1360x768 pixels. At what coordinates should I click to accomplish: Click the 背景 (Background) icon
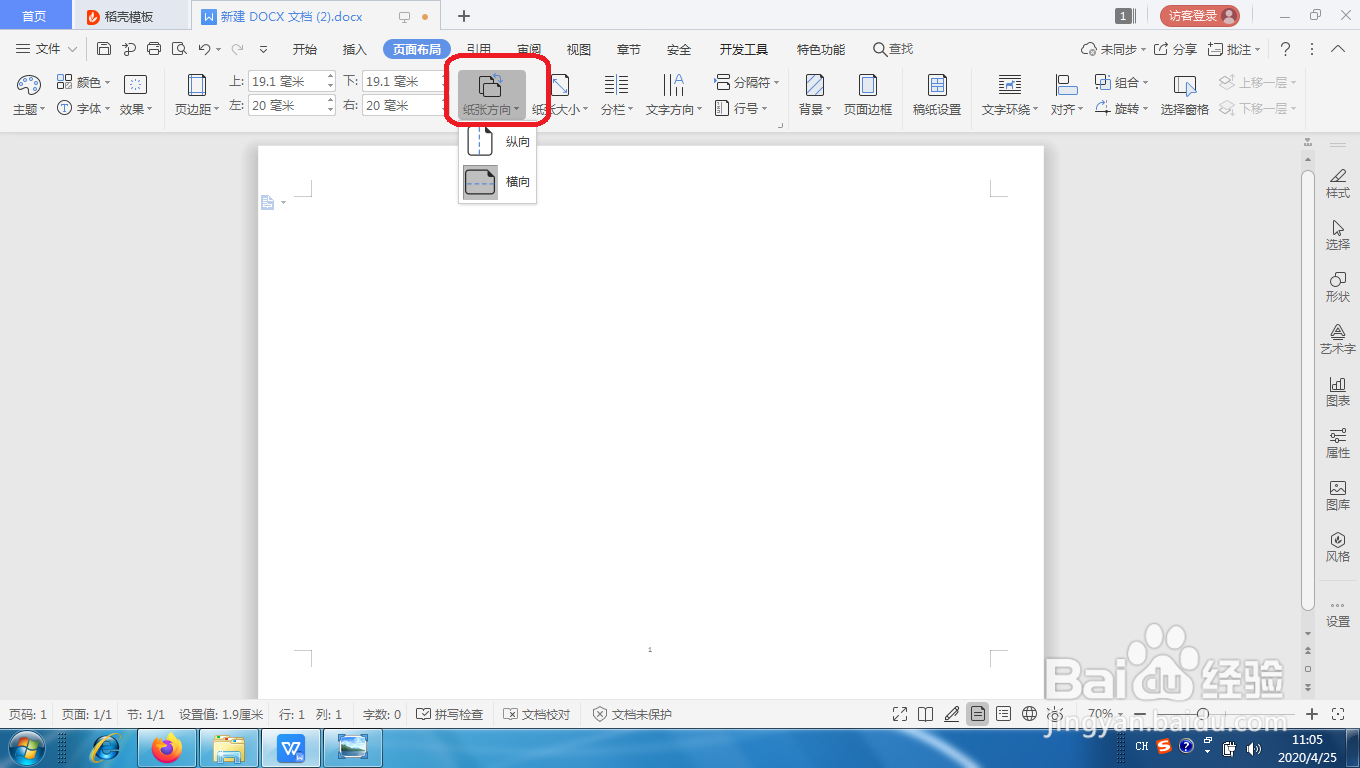[815, 85]
